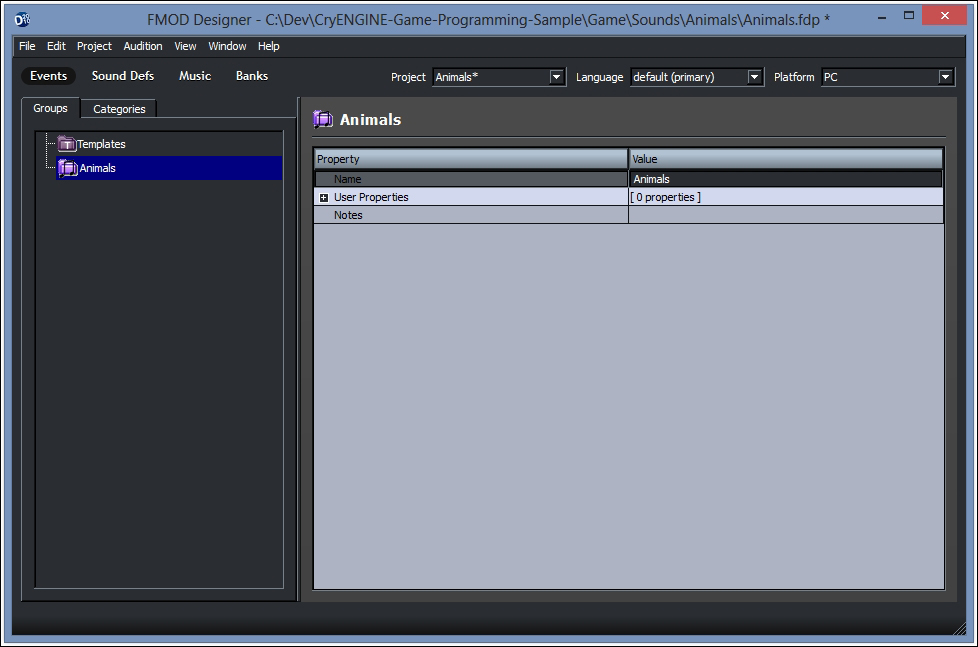Click the Name value field showing Animals
This screenshot has height=647, width=978.
pyautogui.click(x=786, y=179)
